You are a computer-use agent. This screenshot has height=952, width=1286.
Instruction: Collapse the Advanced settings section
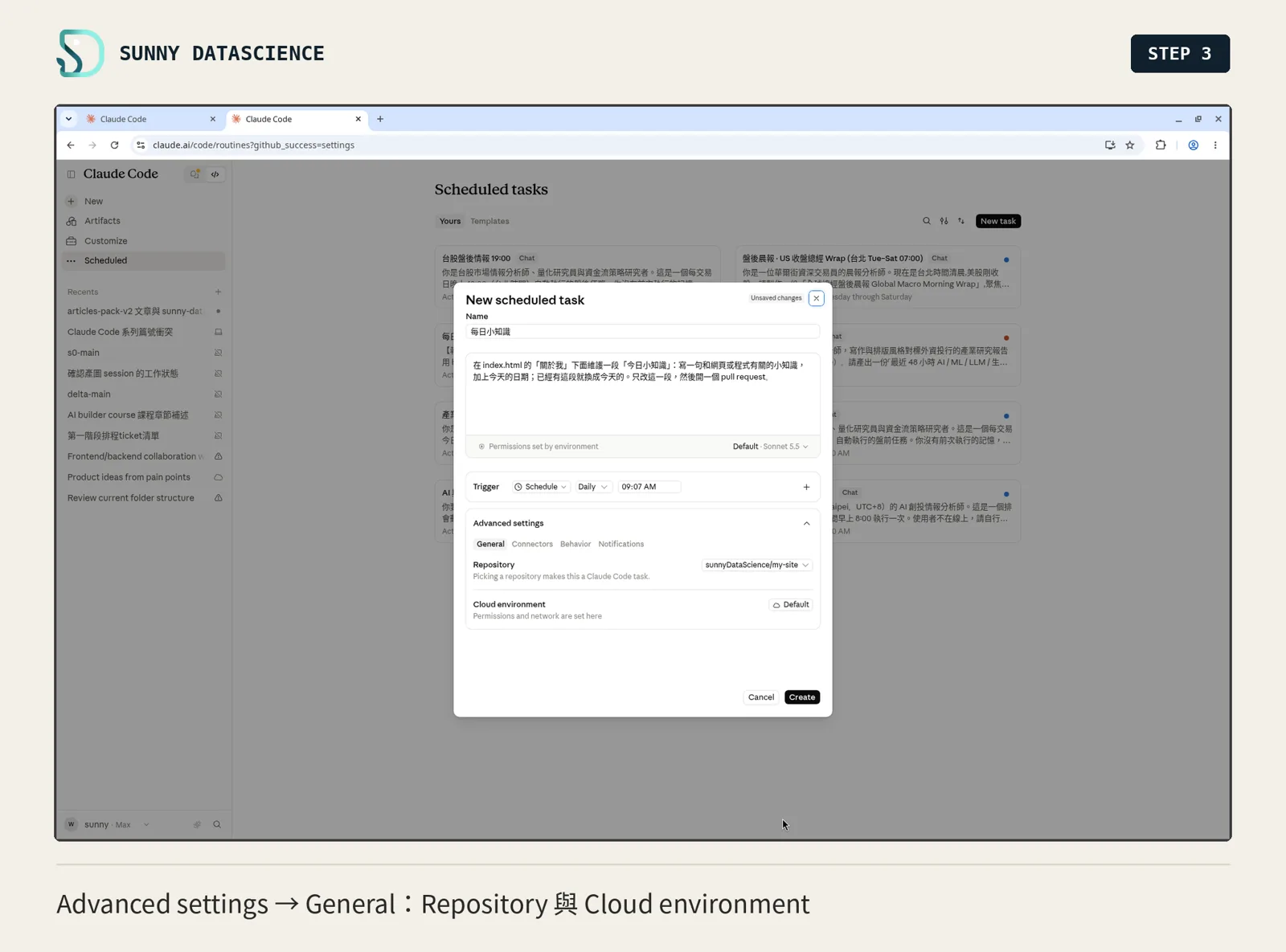coord(806,523)
